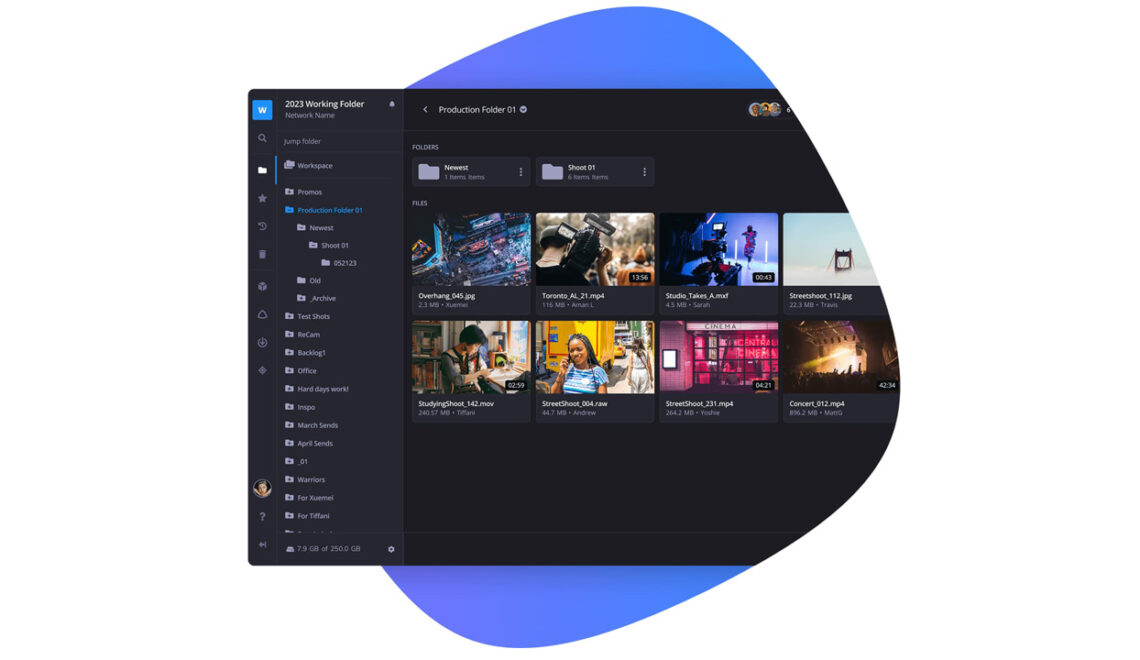This screenshot has width=1140, height=660.
Task: Open Favorites via the star icon
Action: click(262, 198)
